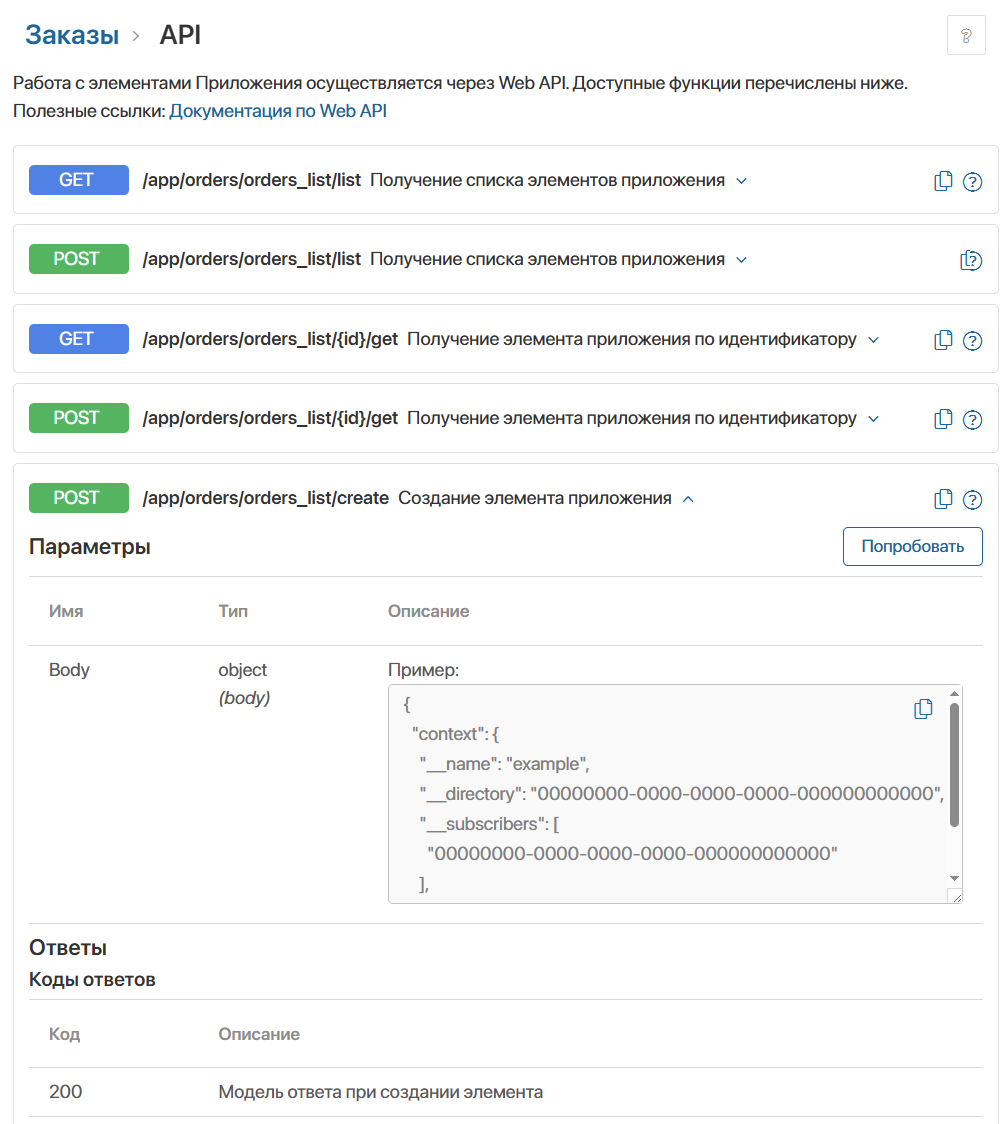Click the Коды ответов subheading
The height and width of the screenshot is (1124, 1007).
click(x=92, y=979)
